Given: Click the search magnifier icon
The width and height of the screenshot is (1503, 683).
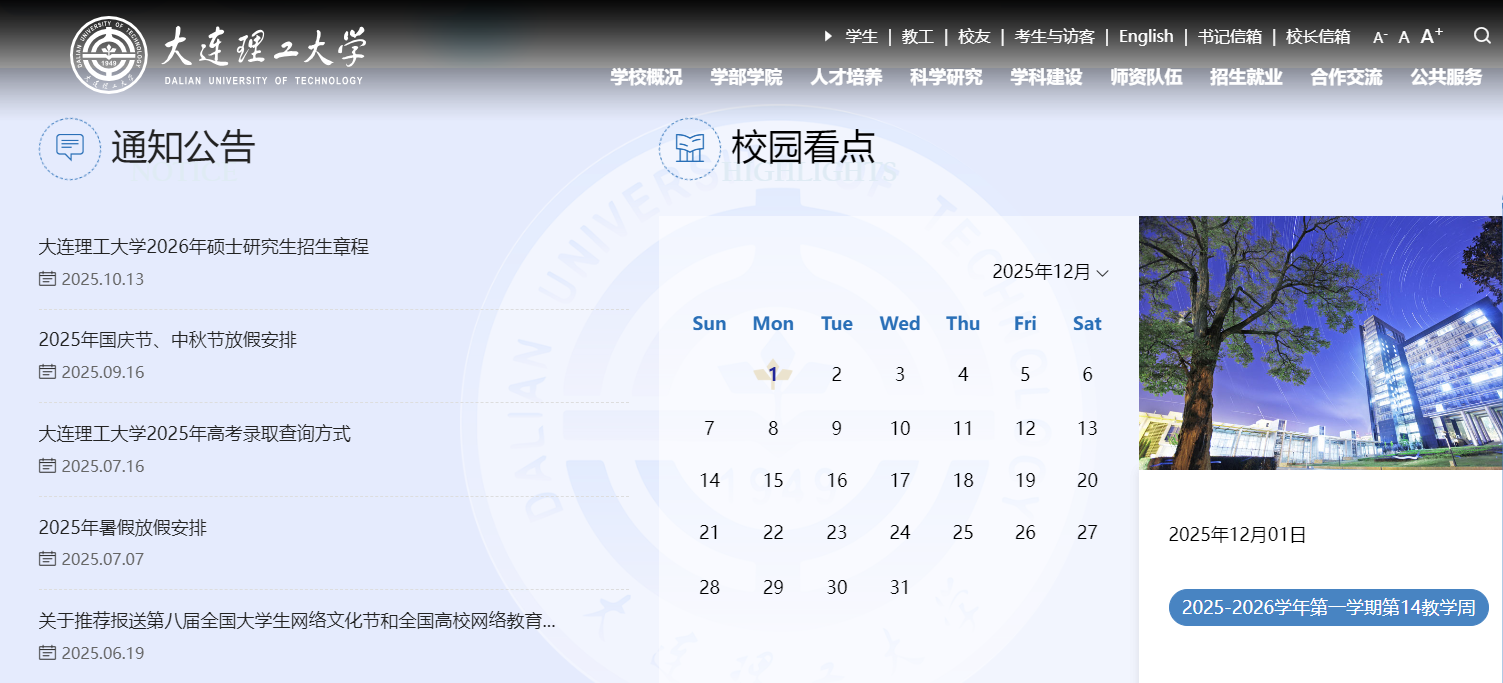Looking at the screenshot, I should 1482,36.
